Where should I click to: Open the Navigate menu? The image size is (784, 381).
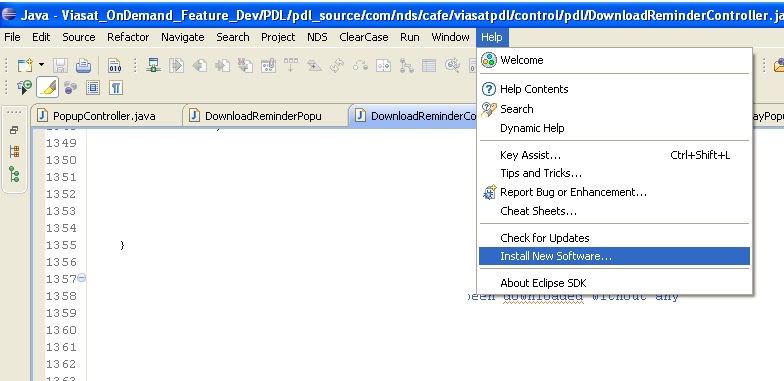182,37
